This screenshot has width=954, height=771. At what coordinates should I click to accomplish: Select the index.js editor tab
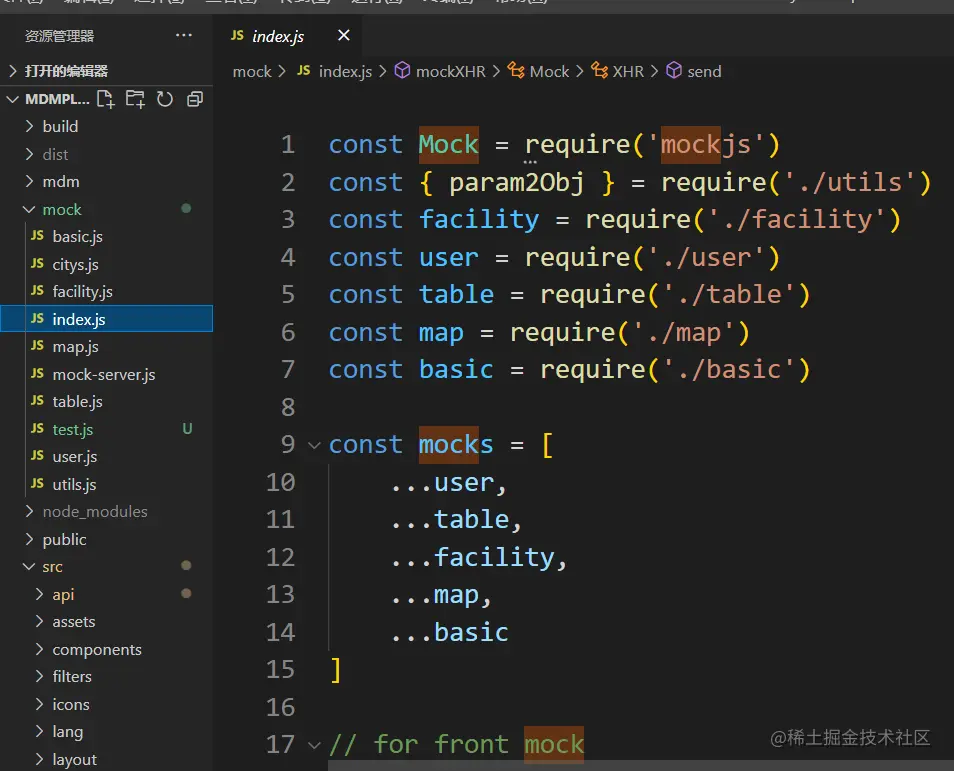278,36
